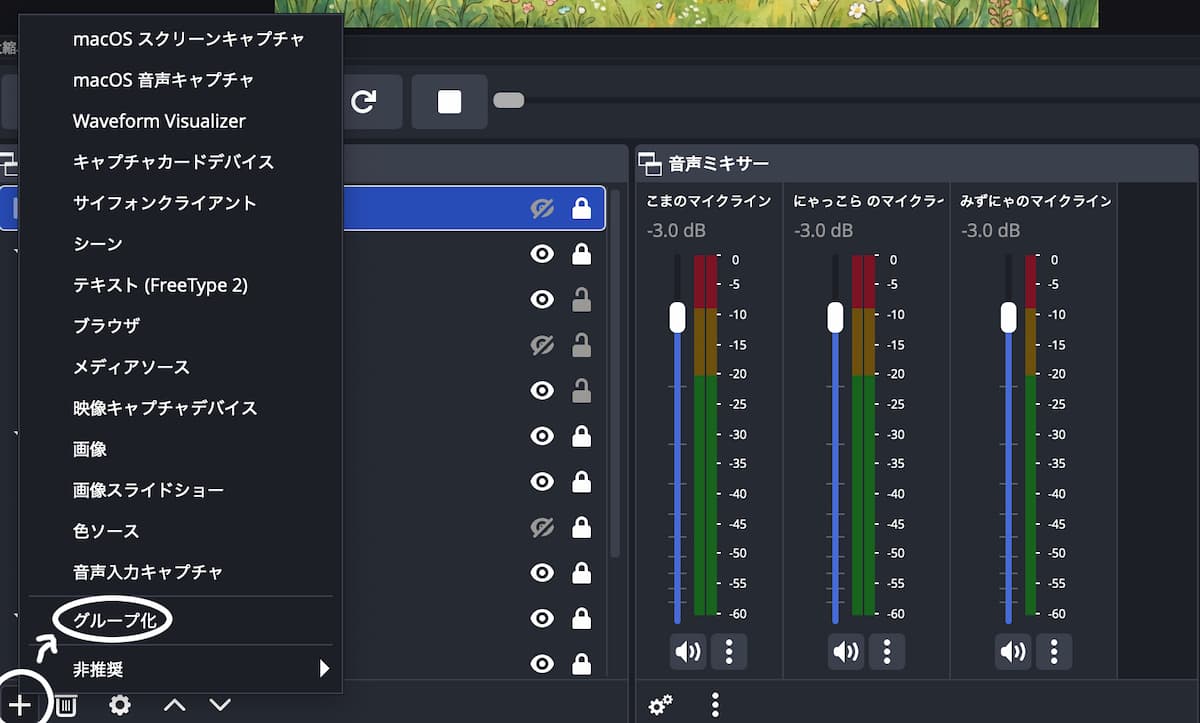Adjust the にゃっこら volume slider handle
This screenshot has height=723, width=1200.
(836, 317)
